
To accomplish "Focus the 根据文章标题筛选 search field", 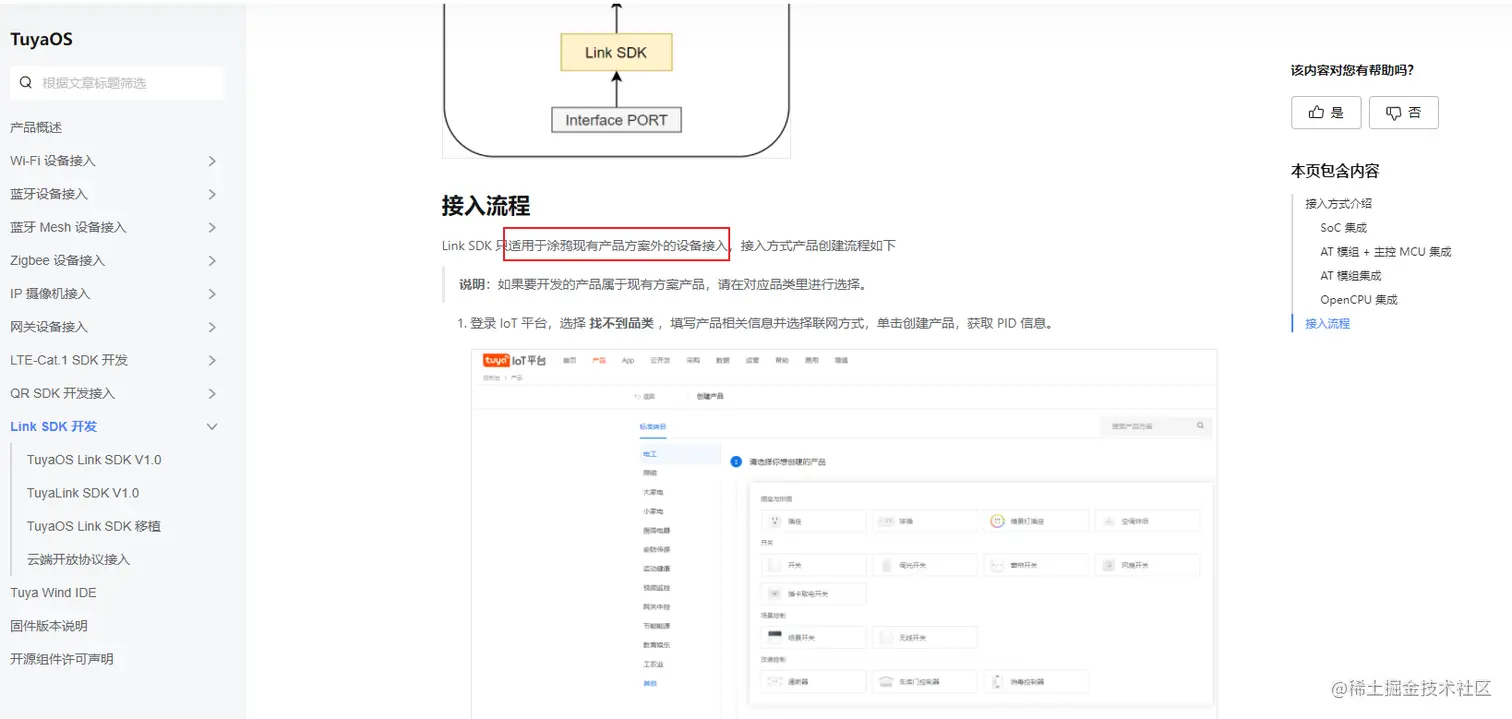I will (x=117, y=83).
